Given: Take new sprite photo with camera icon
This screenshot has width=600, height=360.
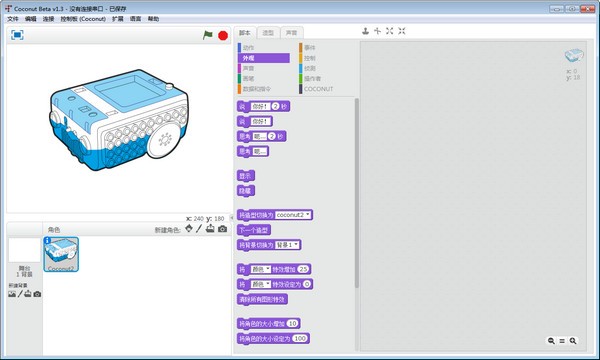Looking at the screenshot, I should coord(222,229).
